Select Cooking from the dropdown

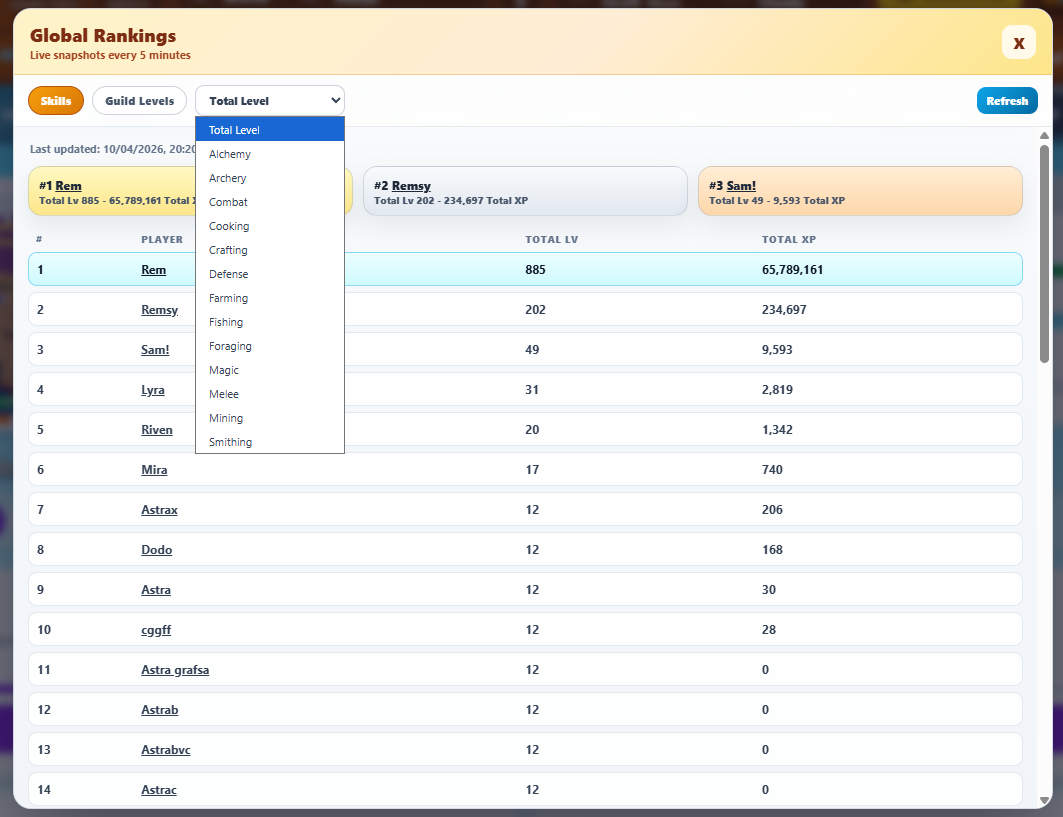point(229,226)
